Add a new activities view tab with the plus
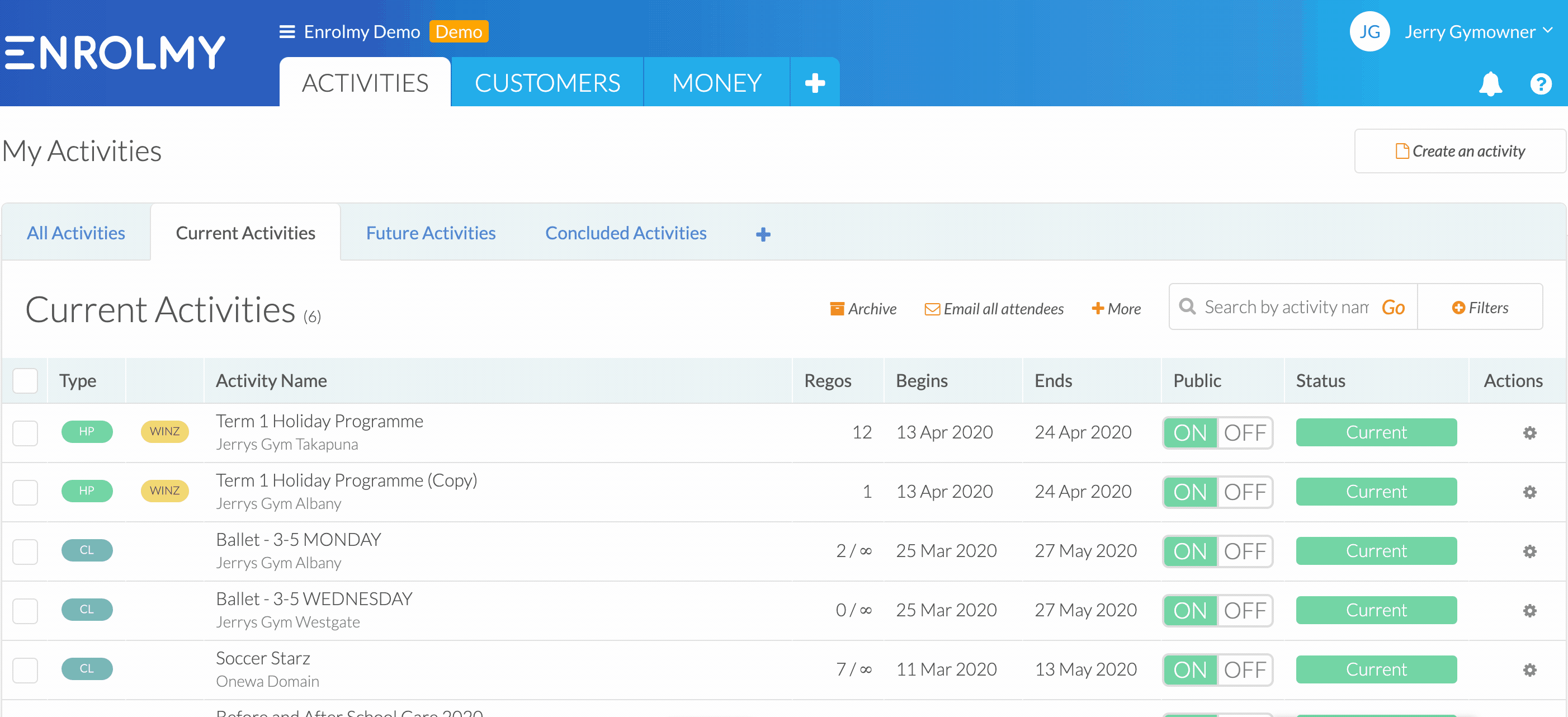1568x717 pixels. 763,234
